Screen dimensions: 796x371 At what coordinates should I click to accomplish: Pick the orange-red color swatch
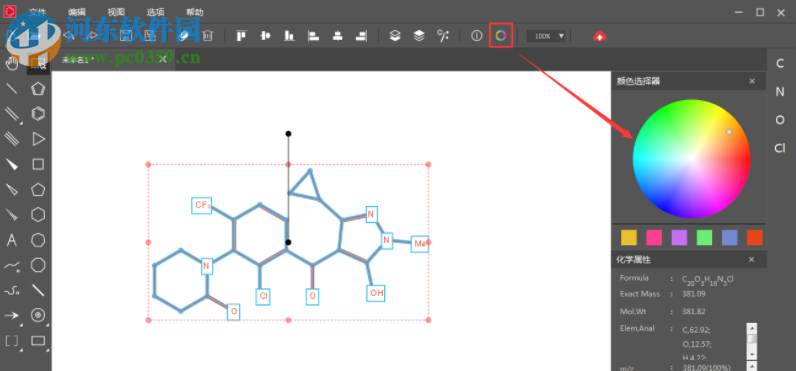point(755,238)
